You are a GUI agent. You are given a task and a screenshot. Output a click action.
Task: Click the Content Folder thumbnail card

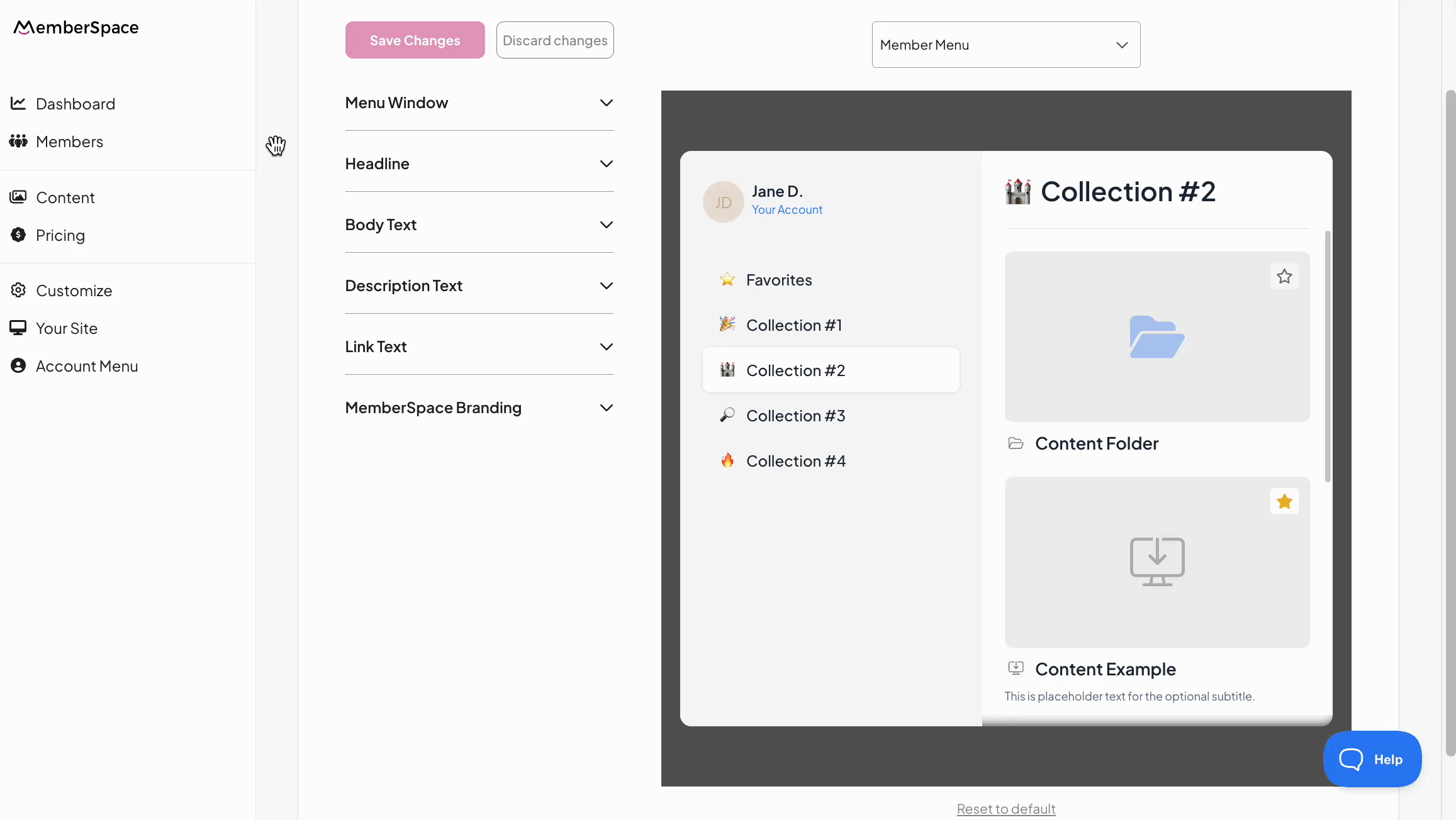click(x=1157, y=337)
